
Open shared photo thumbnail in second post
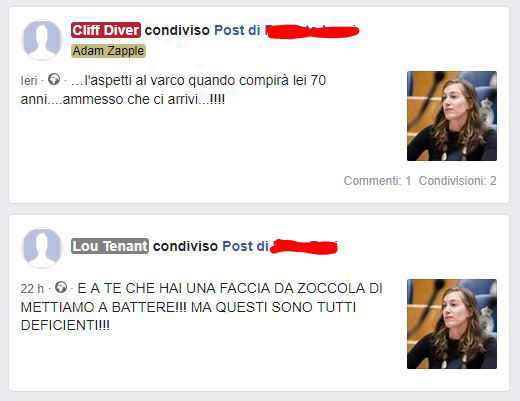pyautogui.click(x=452, y=324)
